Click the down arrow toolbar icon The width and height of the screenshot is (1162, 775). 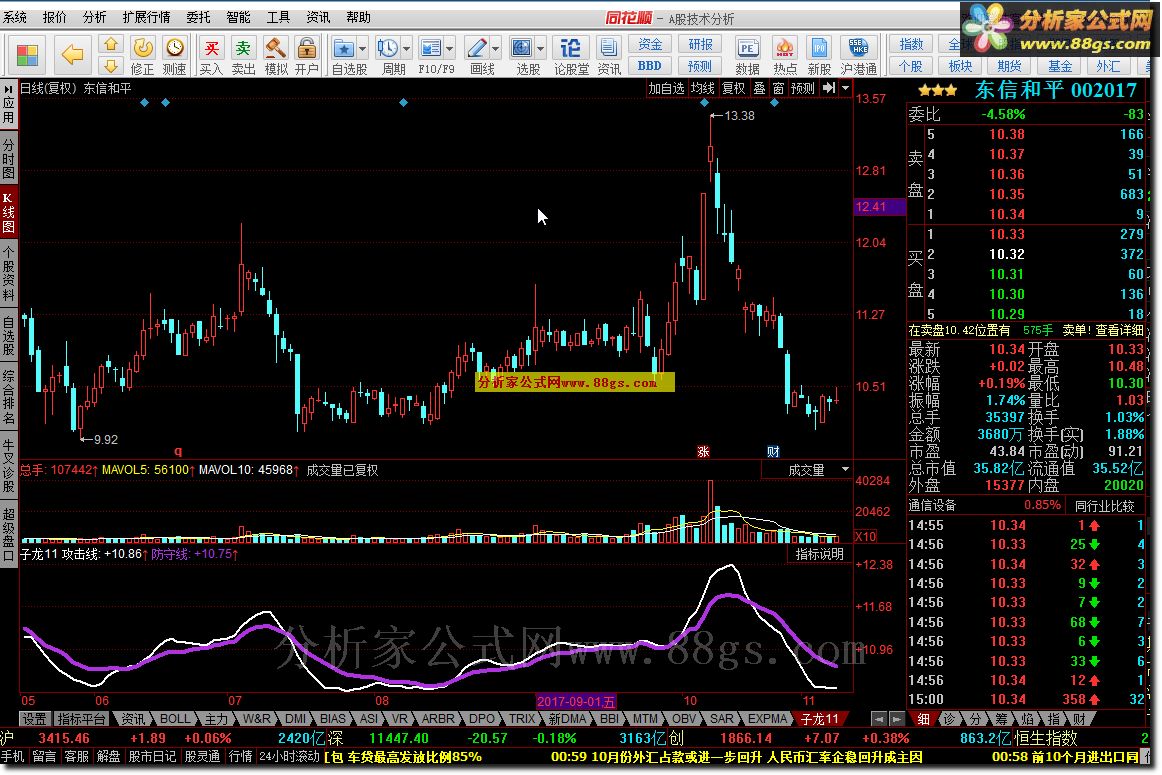pos(111,67)
